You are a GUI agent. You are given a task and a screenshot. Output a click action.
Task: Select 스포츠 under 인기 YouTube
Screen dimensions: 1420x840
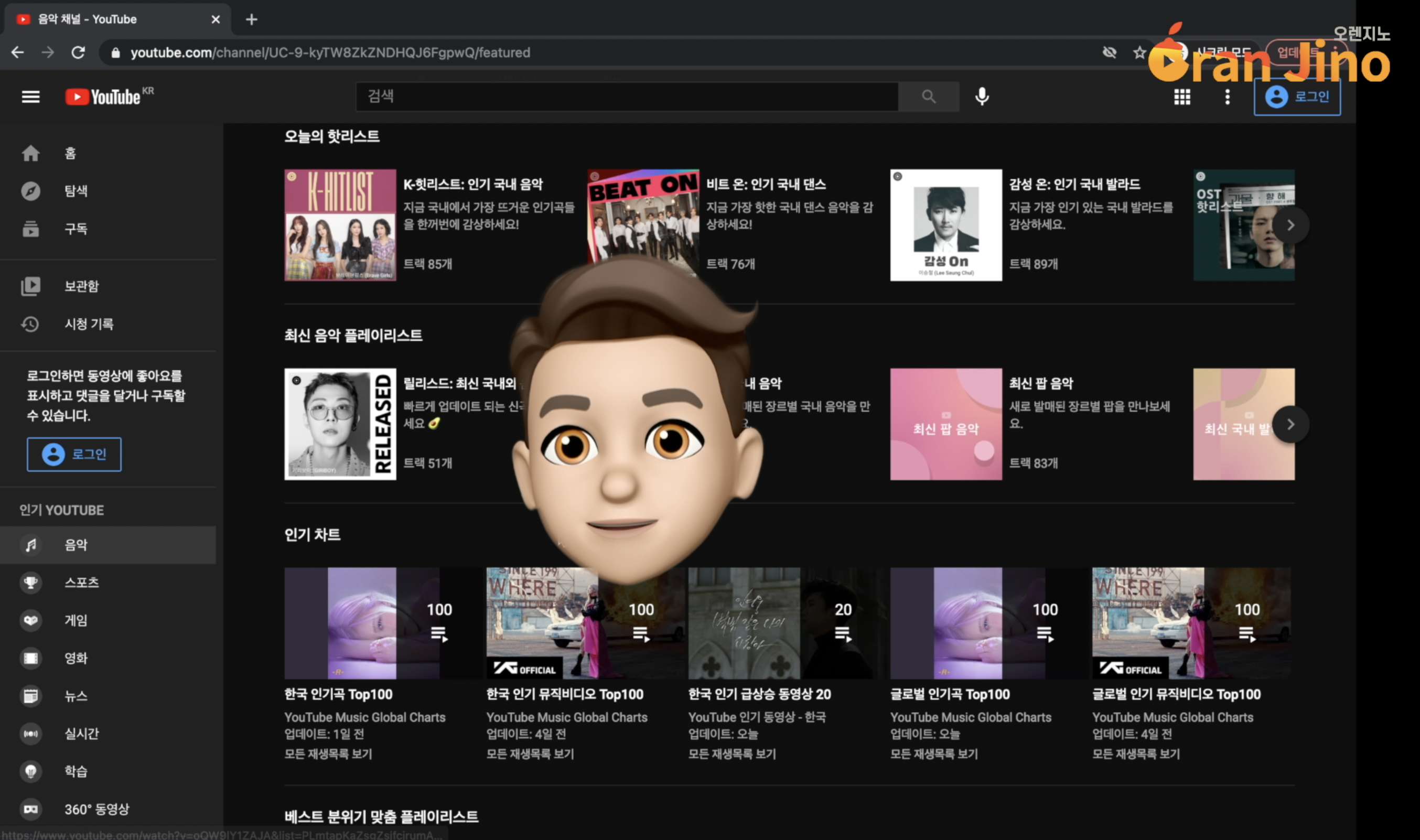click(x=81, y=583)
